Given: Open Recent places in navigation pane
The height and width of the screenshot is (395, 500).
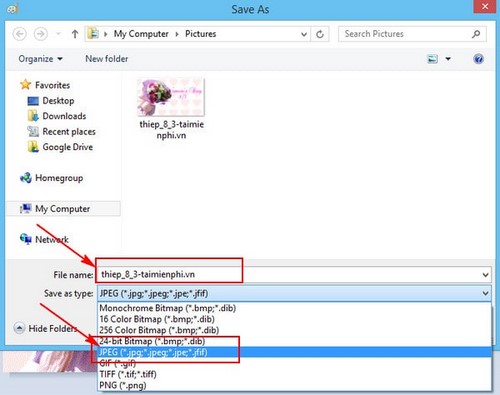Looking at the screenshot, I should pos(69,131).
